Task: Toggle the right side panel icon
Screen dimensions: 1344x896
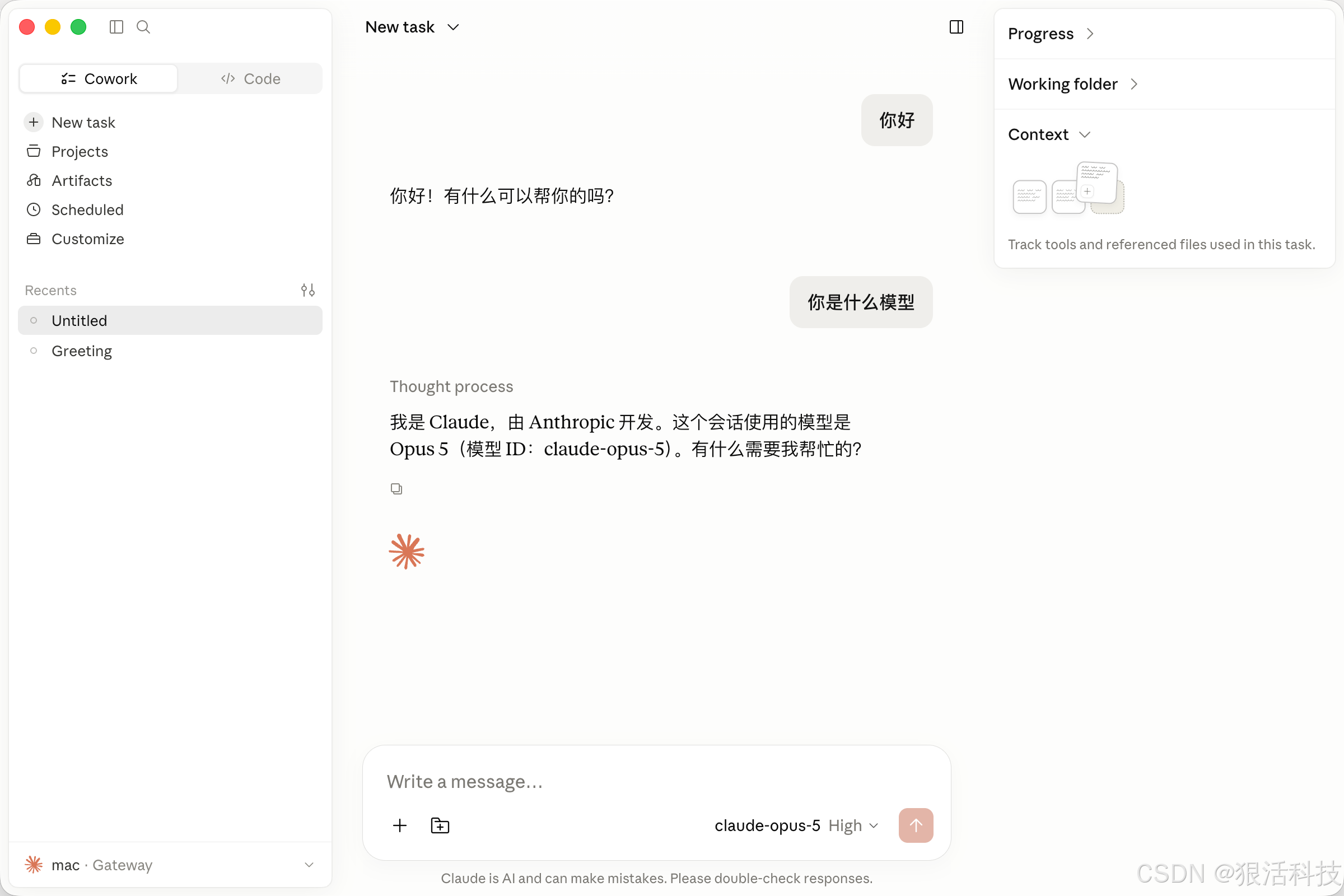Action: [x=956, y=27]
